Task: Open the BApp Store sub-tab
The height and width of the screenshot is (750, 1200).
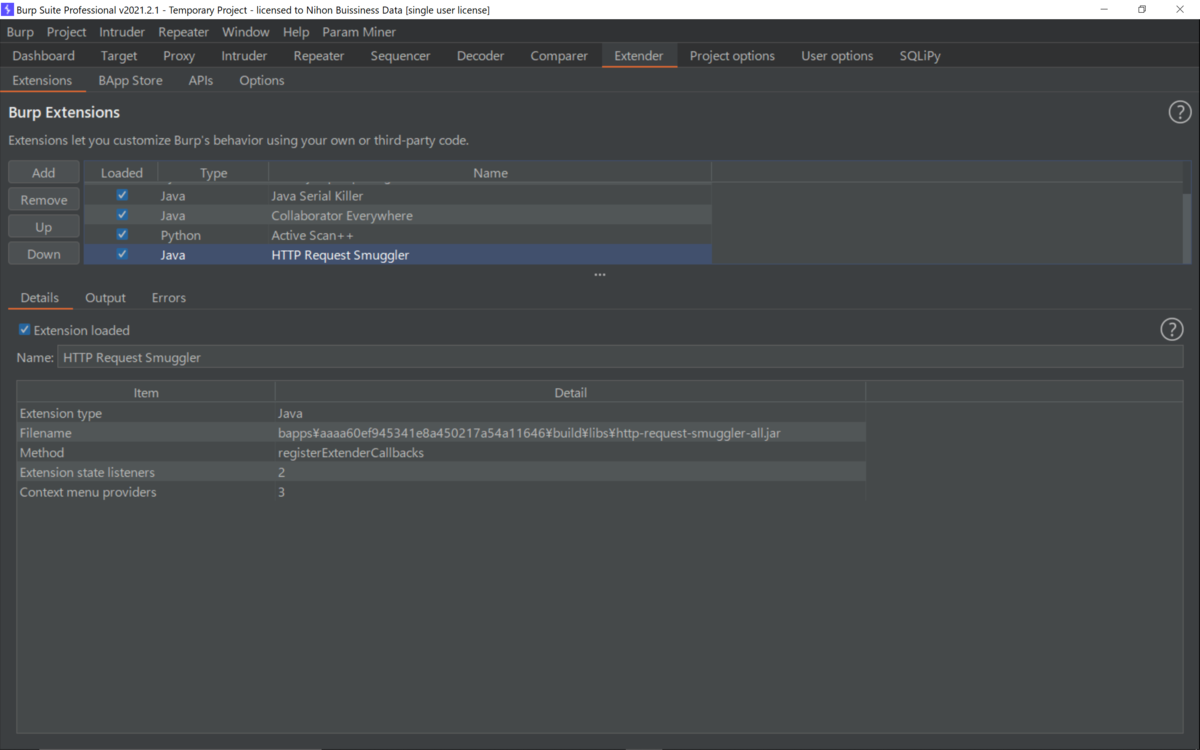Action: point(130,80)
